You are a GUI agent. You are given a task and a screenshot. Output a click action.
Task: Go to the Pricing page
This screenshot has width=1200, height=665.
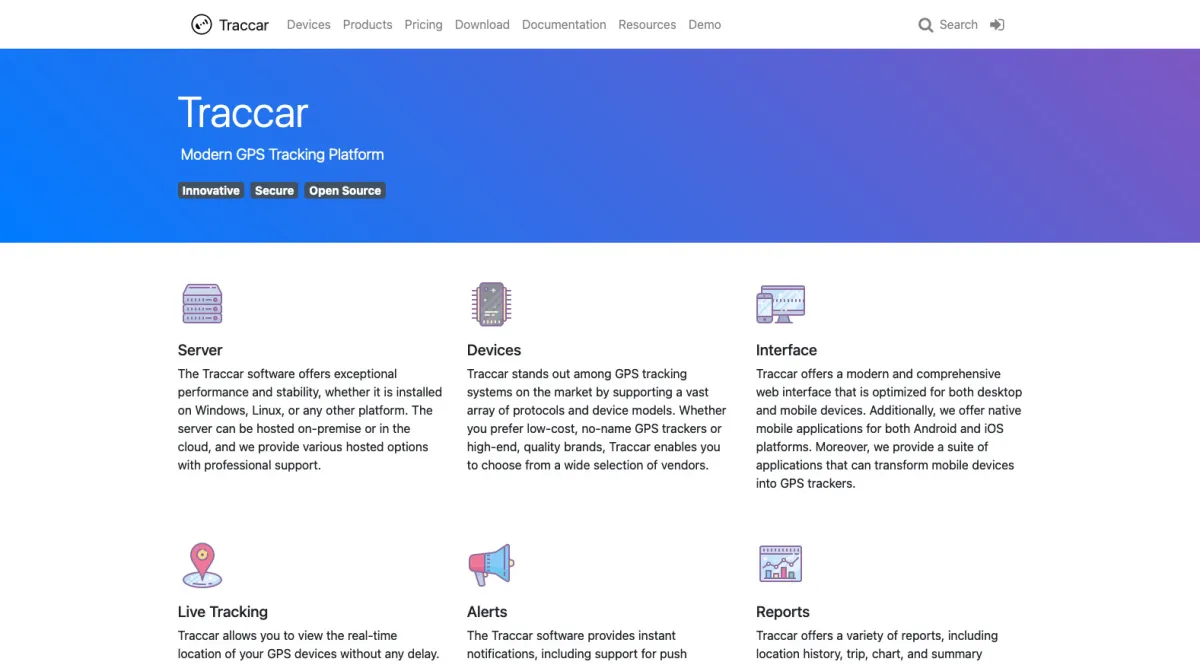423,25
